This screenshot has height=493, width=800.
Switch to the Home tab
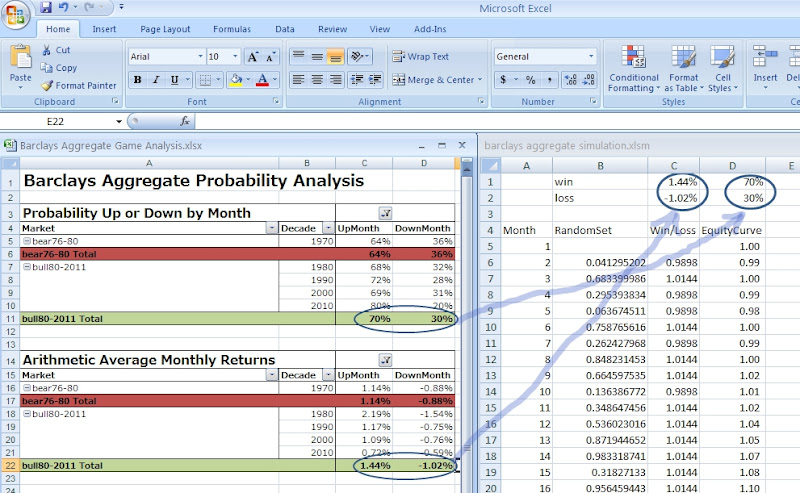click(x=58, y=29)
